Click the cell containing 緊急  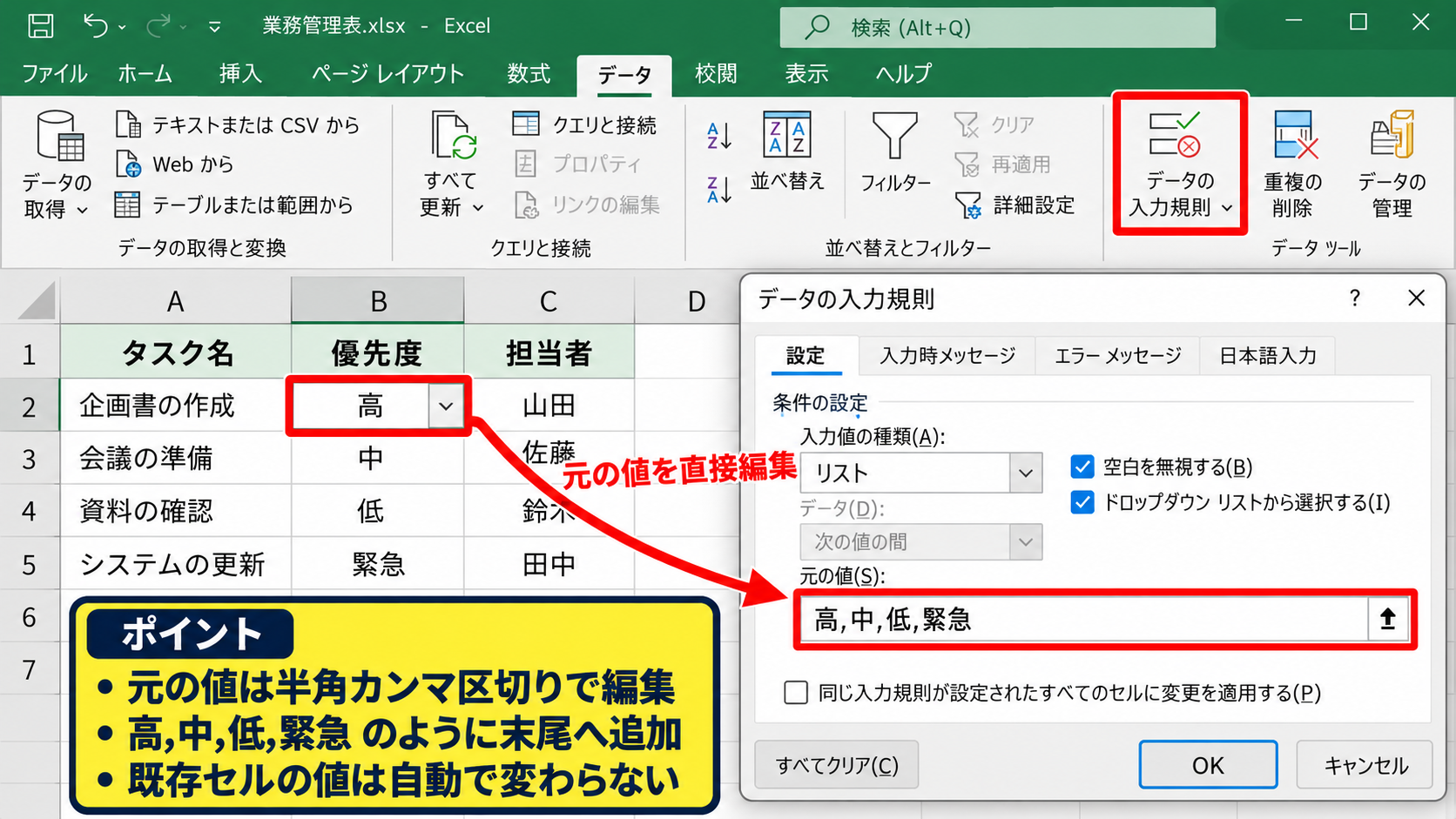click(378, 564)
